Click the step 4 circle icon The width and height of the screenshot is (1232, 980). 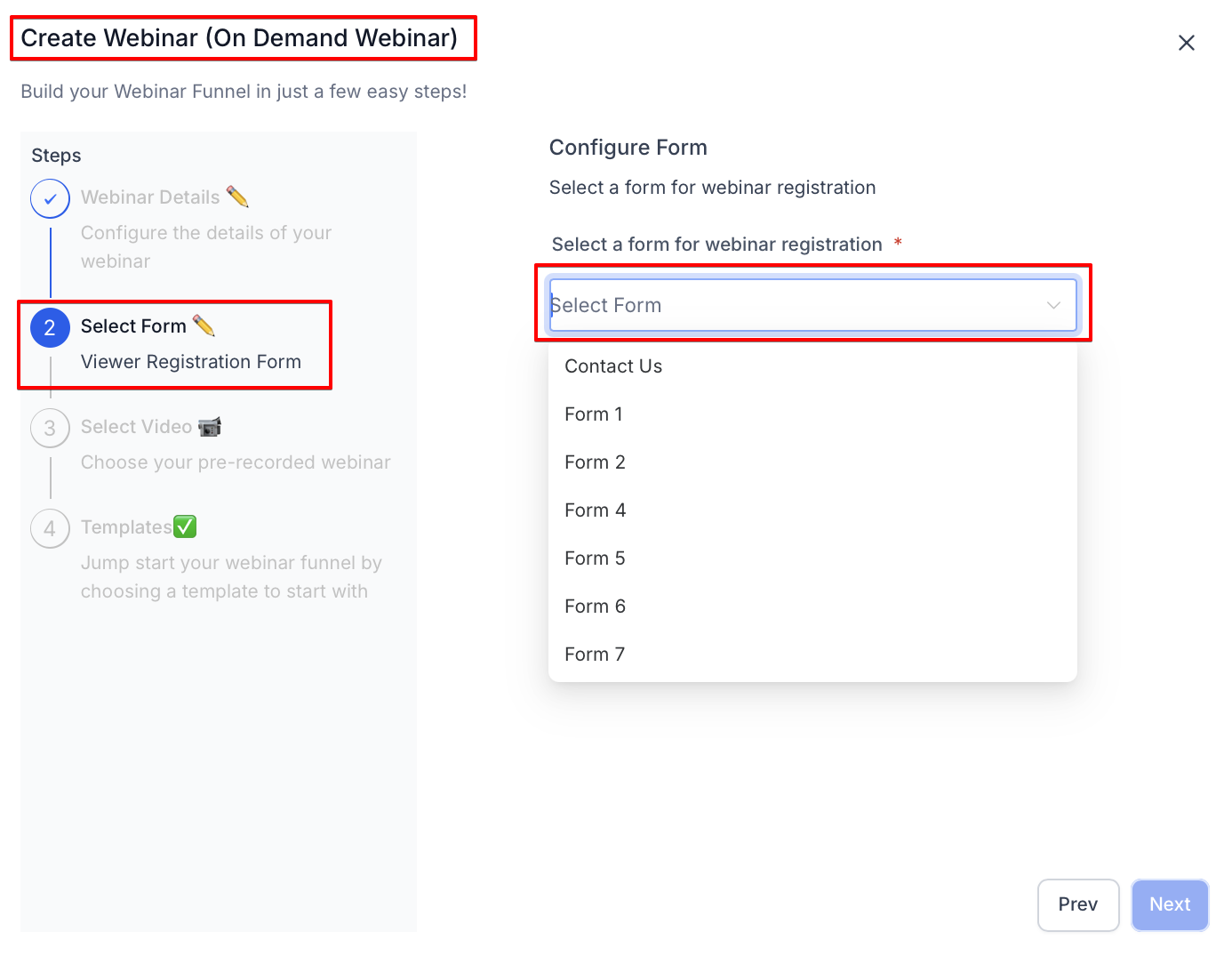[50, 528]
